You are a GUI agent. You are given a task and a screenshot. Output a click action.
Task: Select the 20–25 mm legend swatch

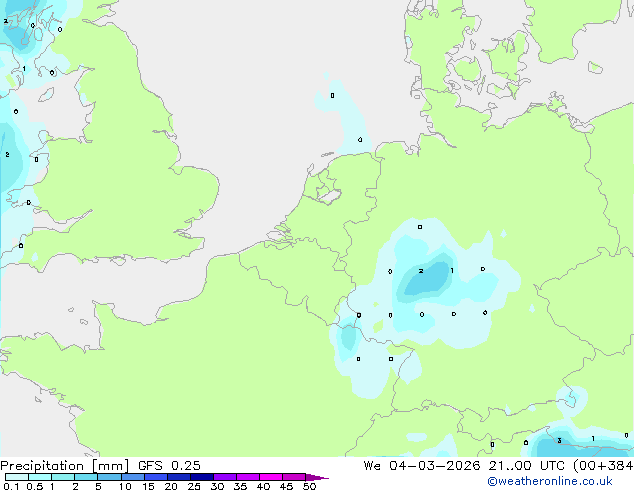178,477
